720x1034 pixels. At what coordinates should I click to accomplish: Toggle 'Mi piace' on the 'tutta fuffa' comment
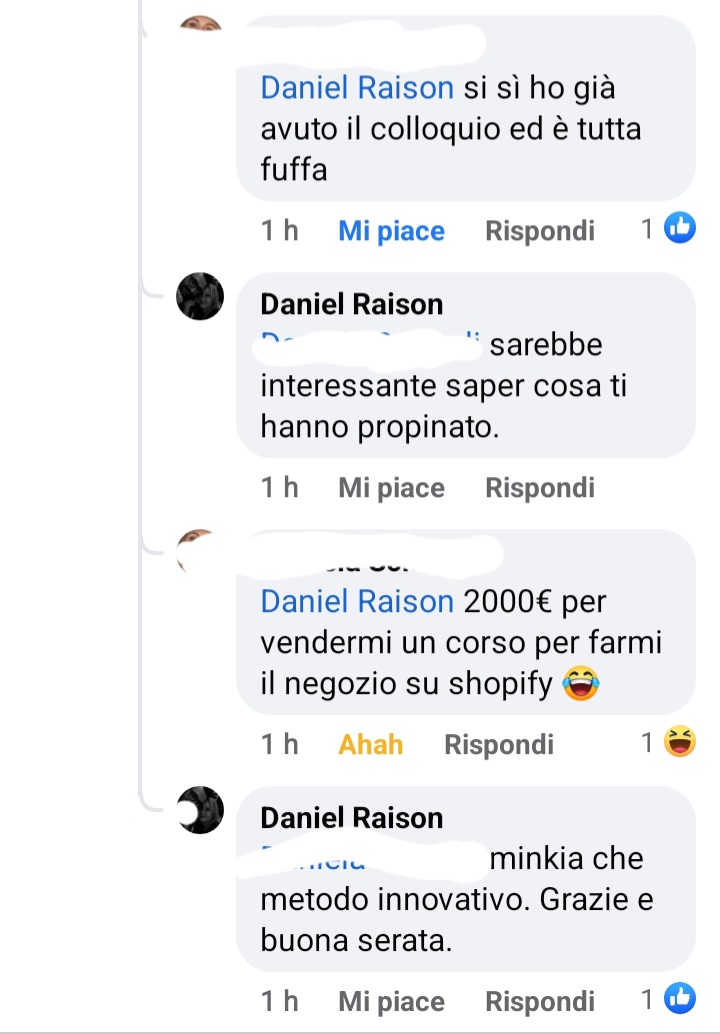tap(391, 231)
